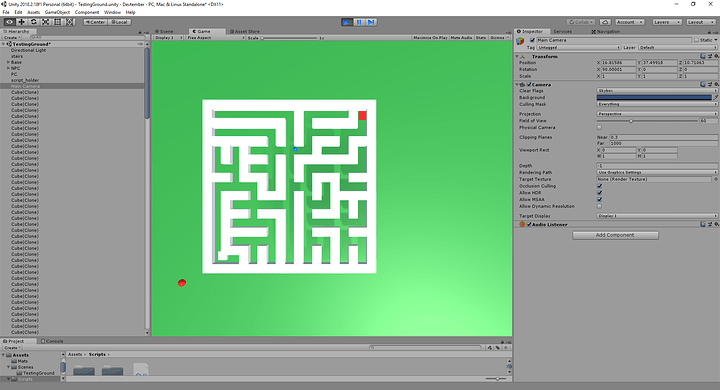This screenshot has width=720, height=390.
Task: Click the Play button
Action: (x=347, y=22)
